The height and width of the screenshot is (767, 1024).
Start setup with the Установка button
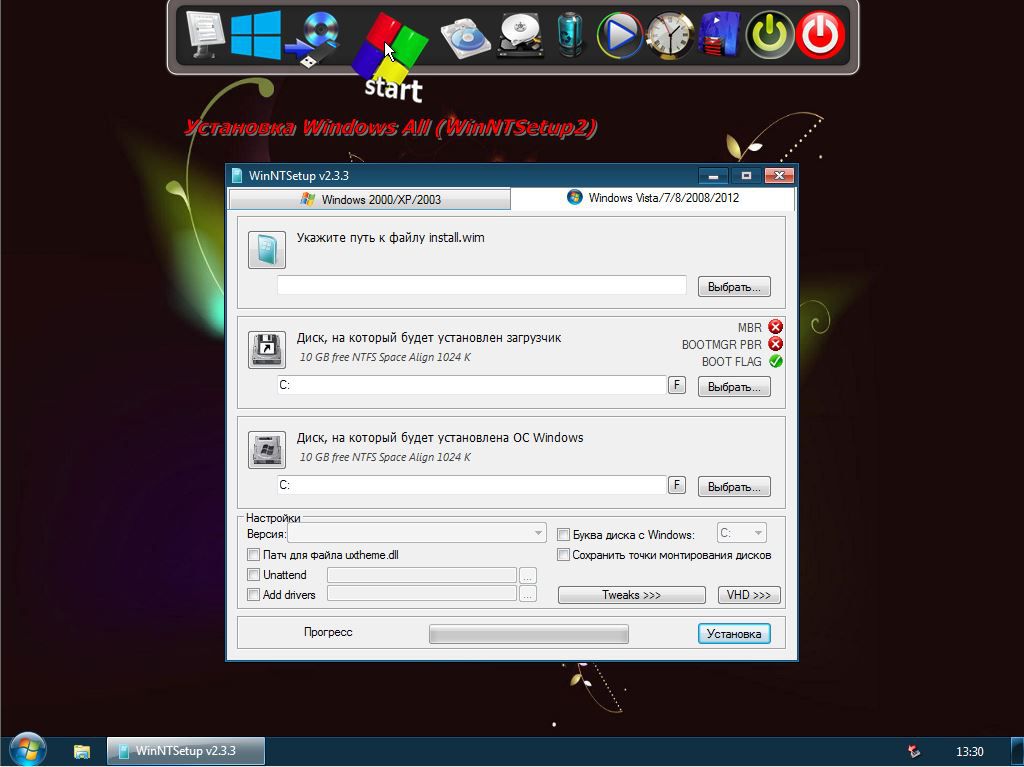click(734, 634)
